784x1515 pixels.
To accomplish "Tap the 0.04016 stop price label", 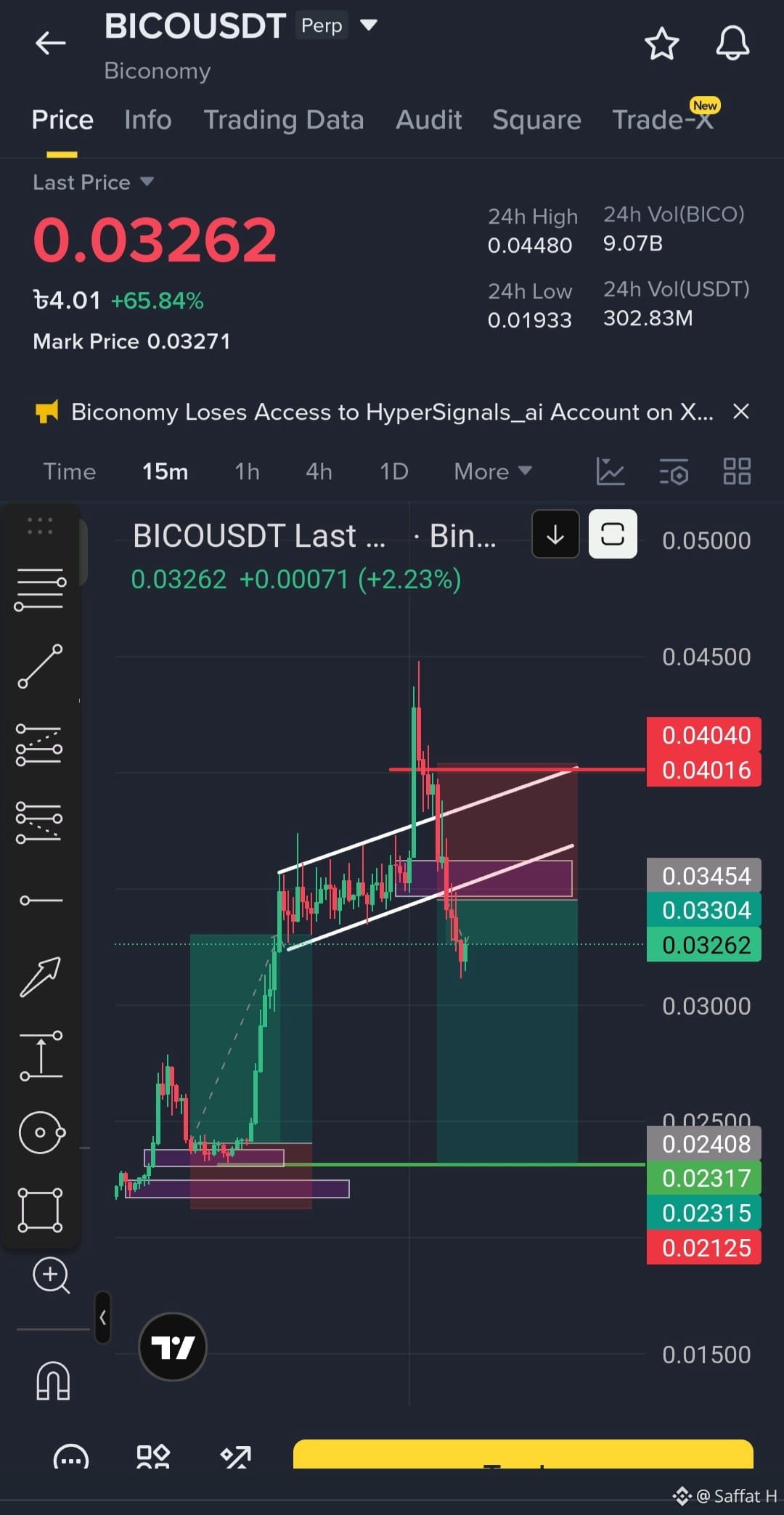I will pos(704,770).
